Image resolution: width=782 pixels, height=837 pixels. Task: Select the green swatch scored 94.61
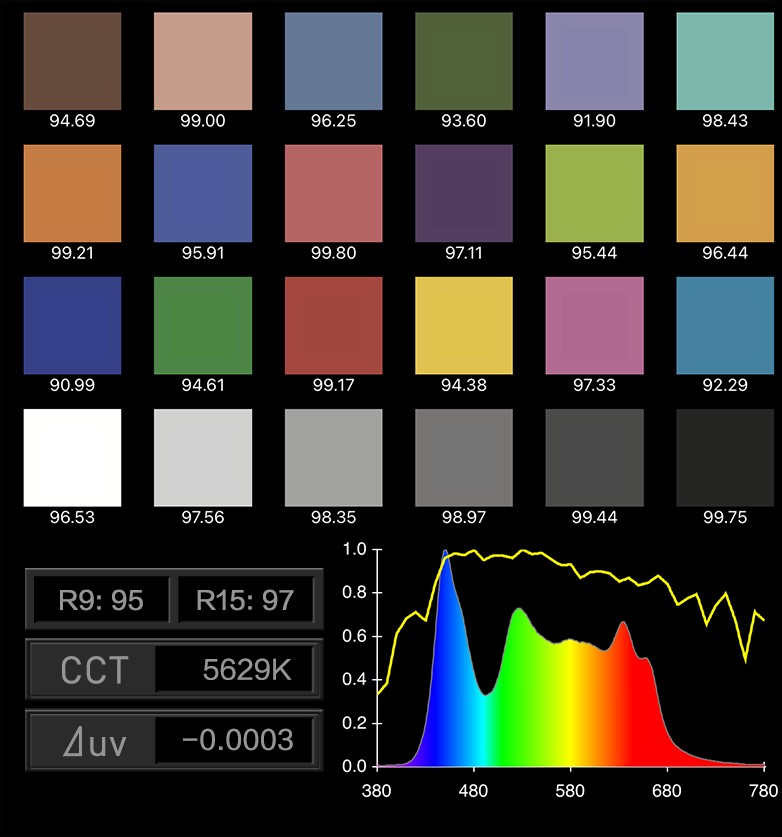pyautogui.click(x=203, y=326)
